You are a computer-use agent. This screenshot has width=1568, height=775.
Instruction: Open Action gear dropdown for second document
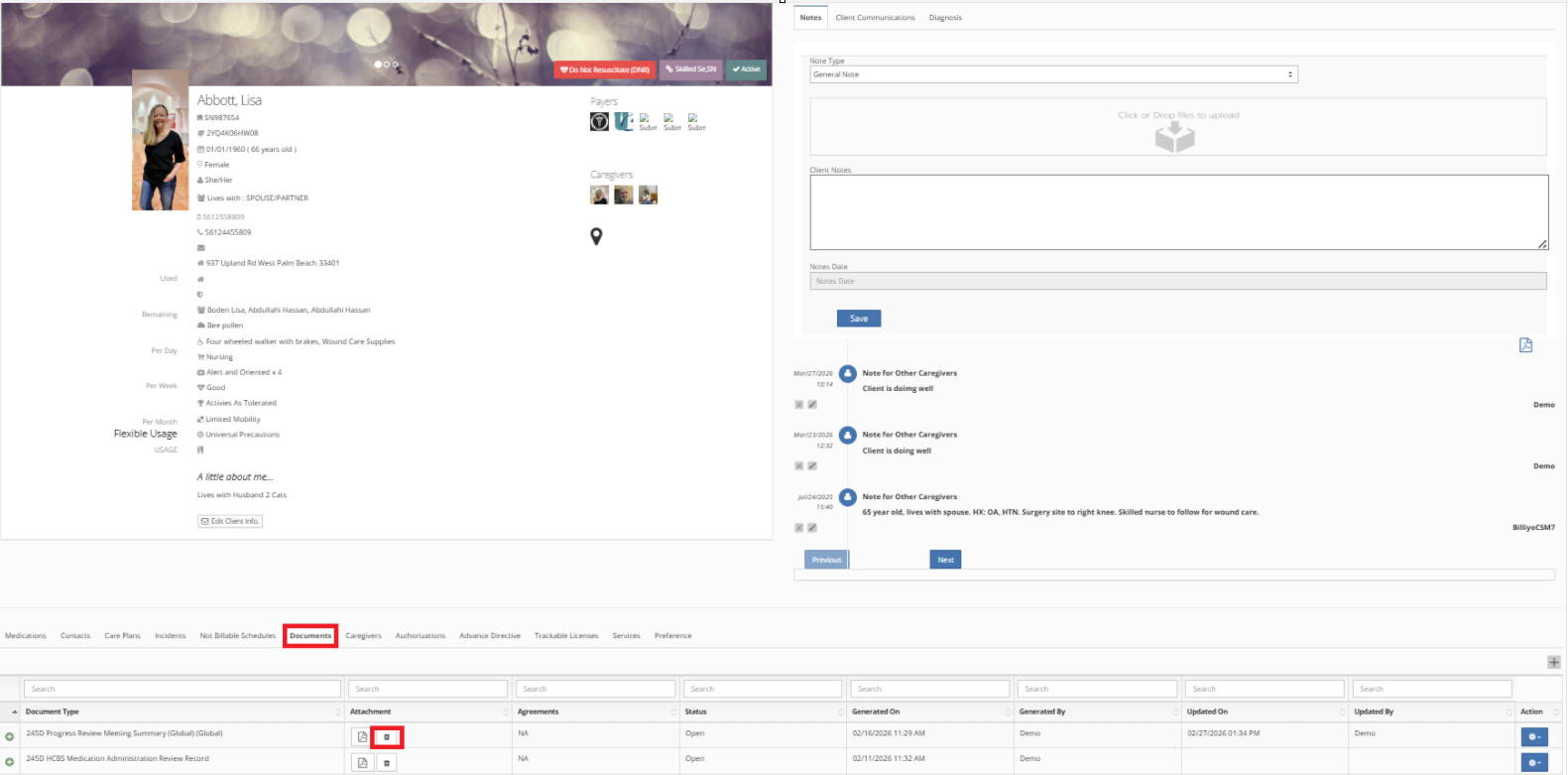tap(1533, 762)
